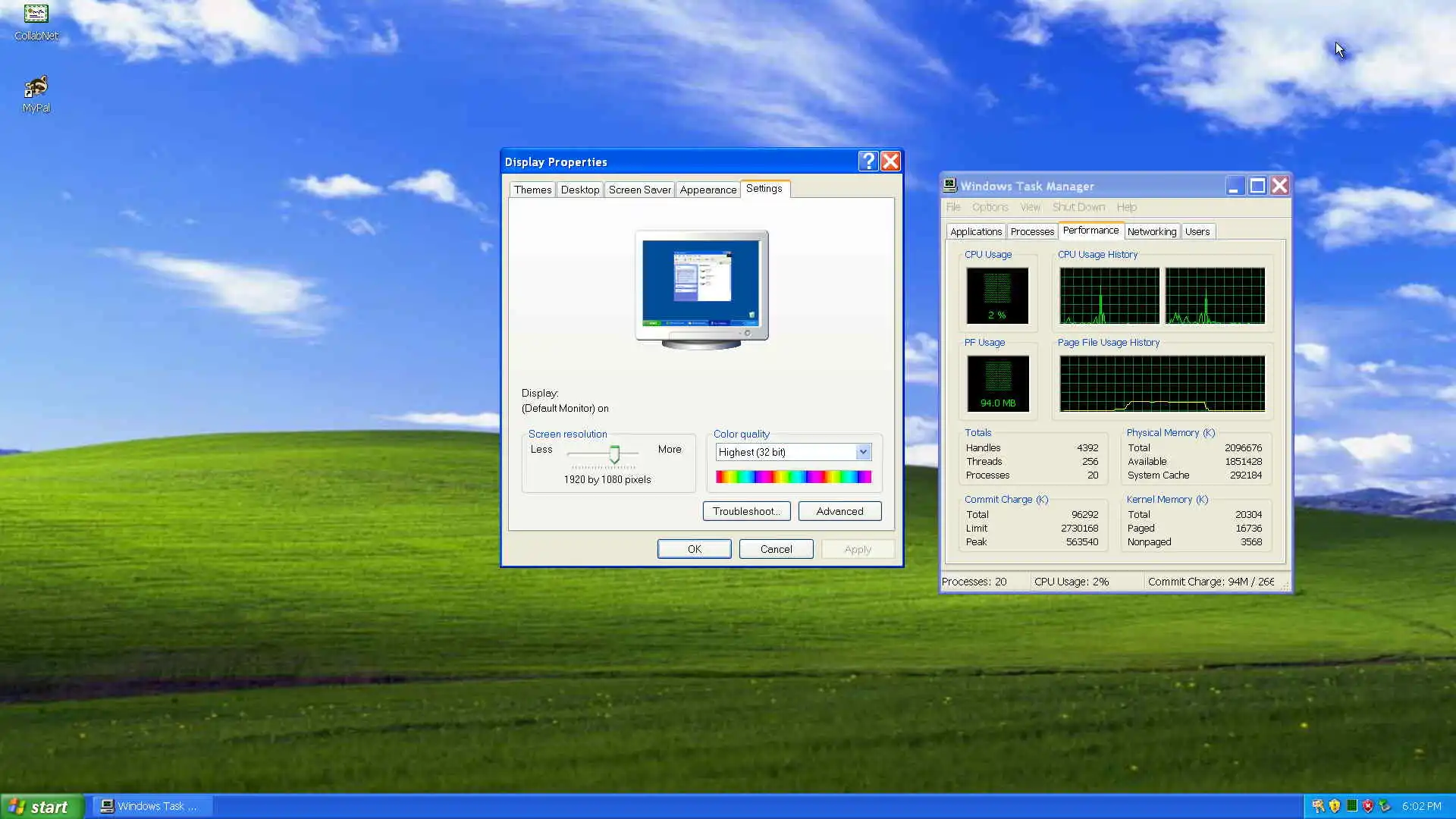Open the Task Manager Options menu

990,207
